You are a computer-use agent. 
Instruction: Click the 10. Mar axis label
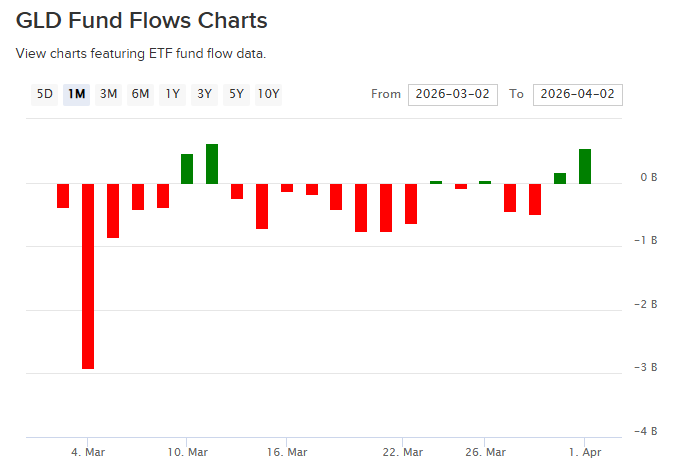point(187,451)
